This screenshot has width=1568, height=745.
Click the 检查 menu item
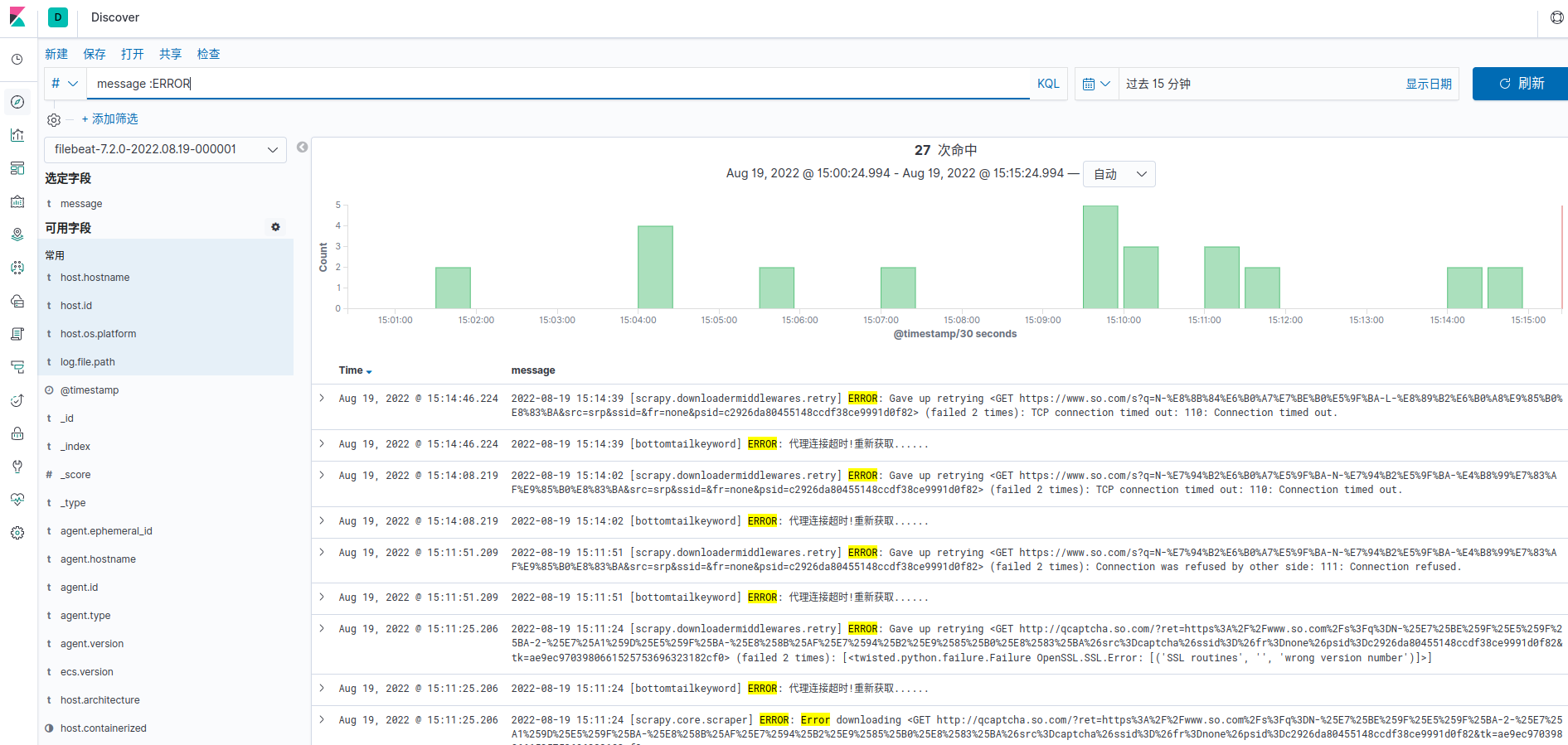point(209,54)
